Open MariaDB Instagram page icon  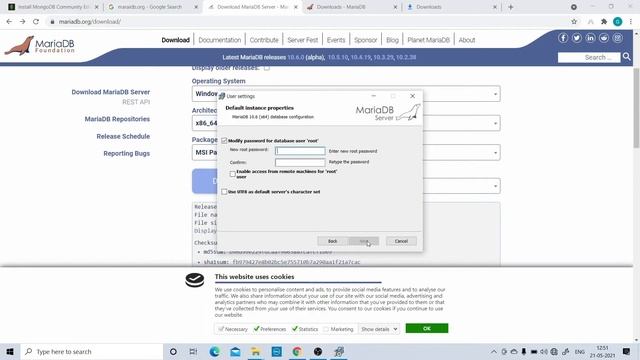[x=618, y=38]
